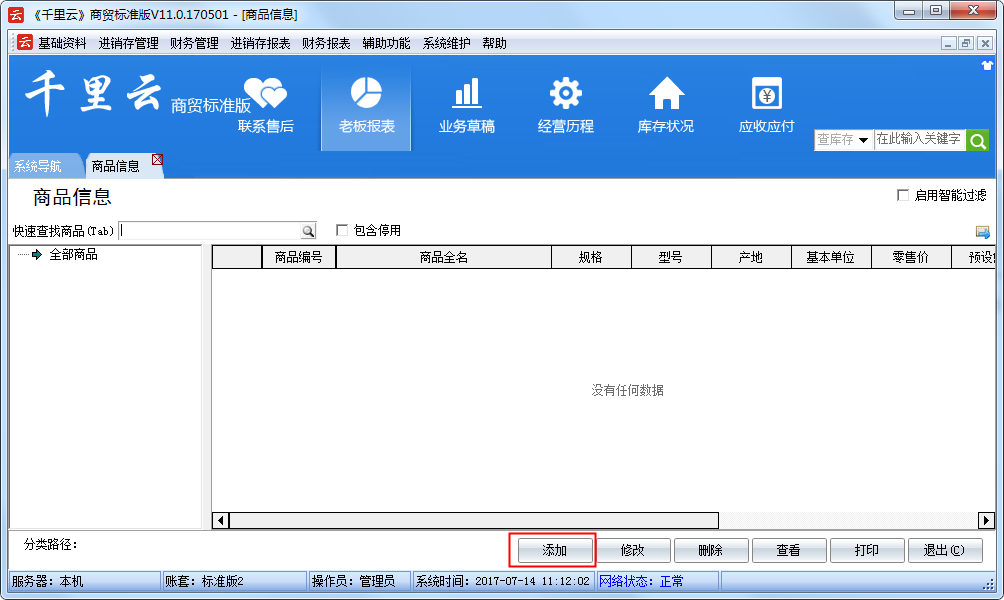This screenshot has height=600, width=1004.
Task: Toggle the 包含停用 checkbox
Action: [342, 230]
